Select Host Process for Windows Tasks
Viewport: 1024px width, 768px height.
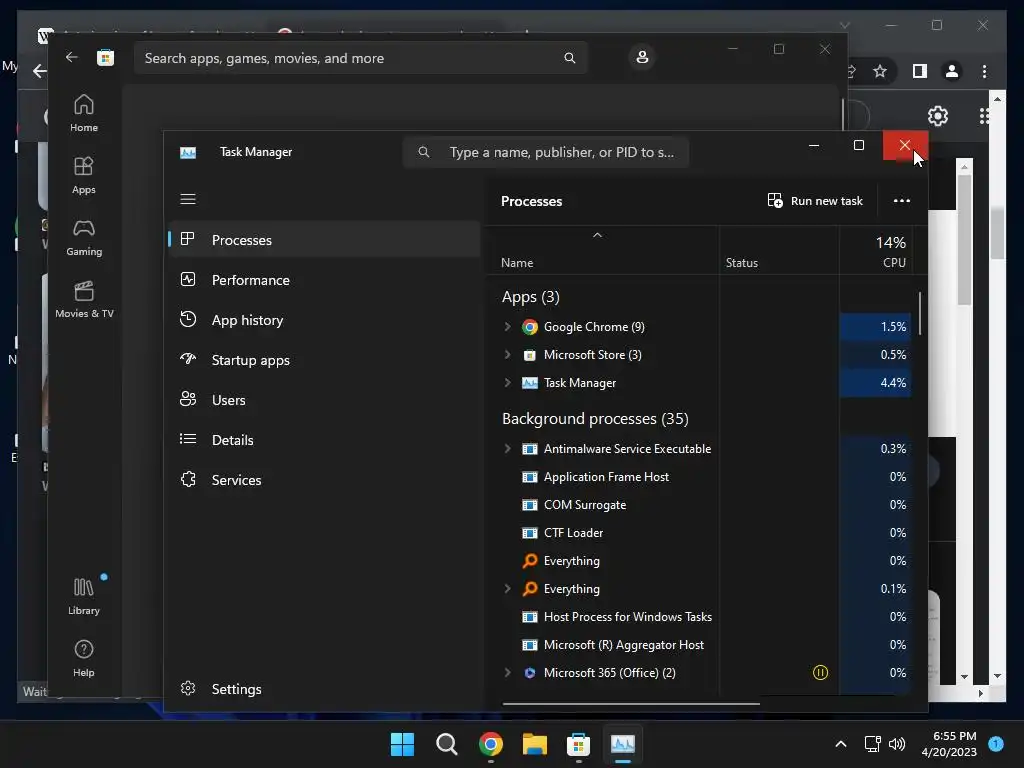(699, 616)
